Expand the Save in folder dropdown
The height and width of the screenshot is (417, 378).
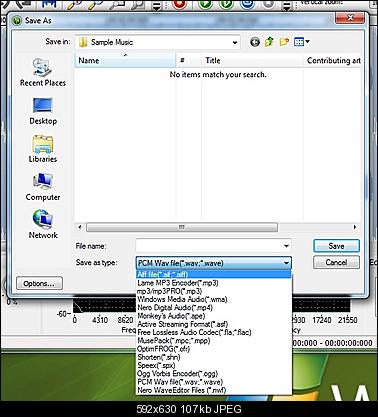point(235,42)
